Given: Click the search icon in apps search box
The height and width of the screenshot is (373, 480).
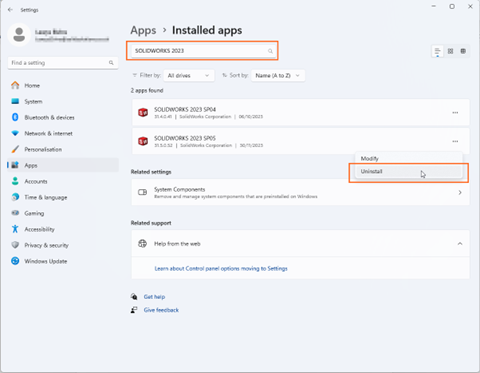Looking at the screenshot, I should 270,51.
